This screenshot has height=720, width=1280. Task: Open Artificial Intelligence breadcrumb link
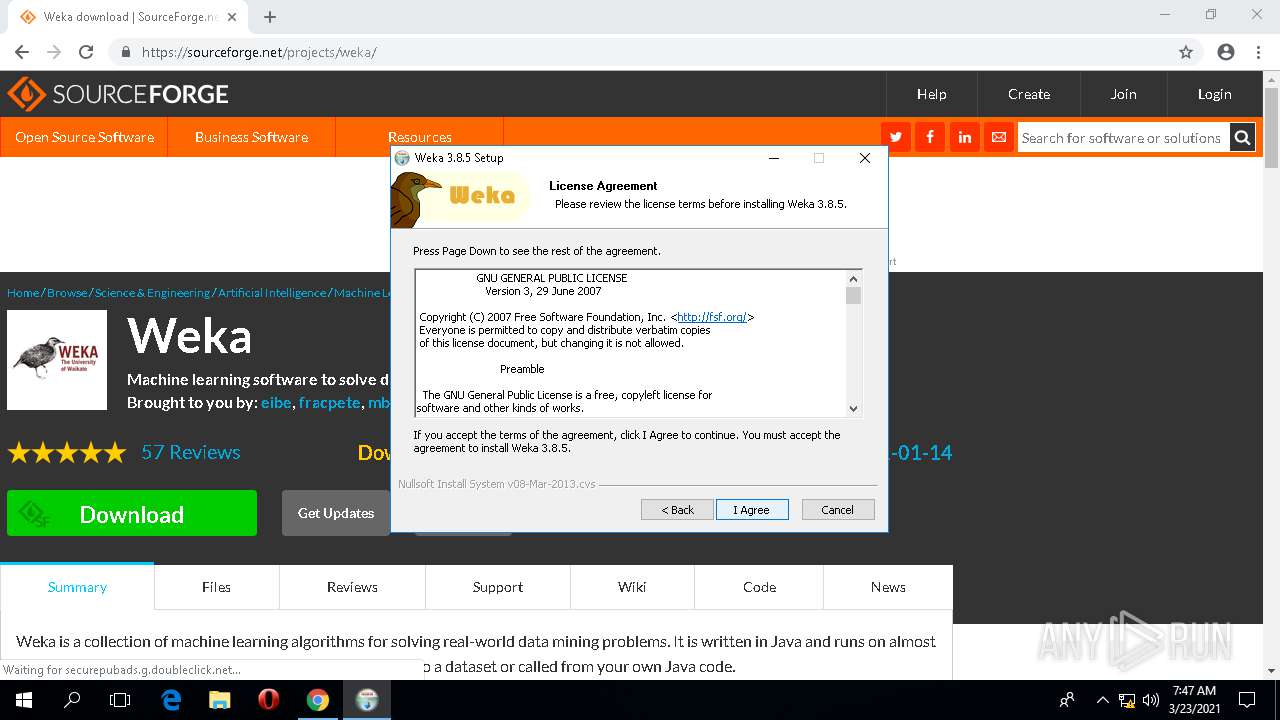coord(272,293)
